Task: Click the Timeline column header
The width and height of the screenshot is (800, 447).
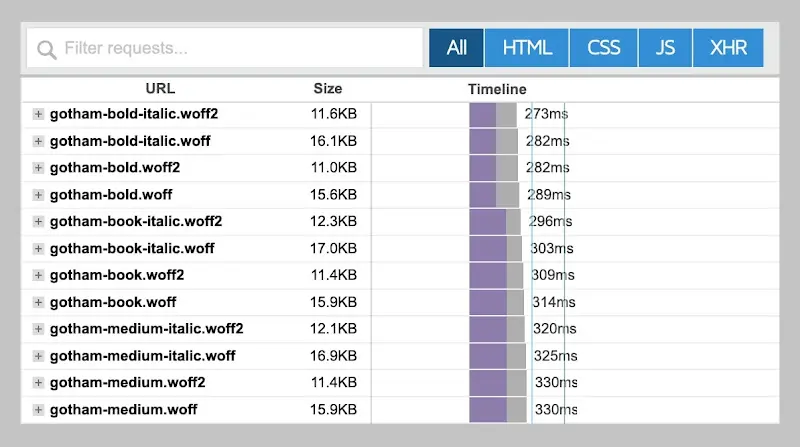Action: [497, 89]
